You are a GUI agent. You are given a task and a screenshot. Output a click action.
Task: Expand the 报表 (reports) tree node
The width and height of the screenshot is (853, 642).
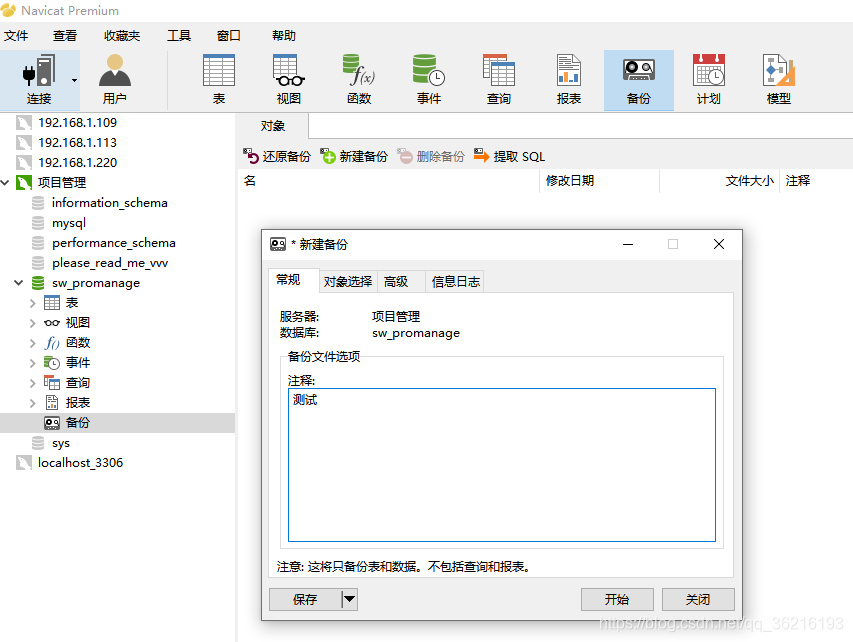point(33,403)
